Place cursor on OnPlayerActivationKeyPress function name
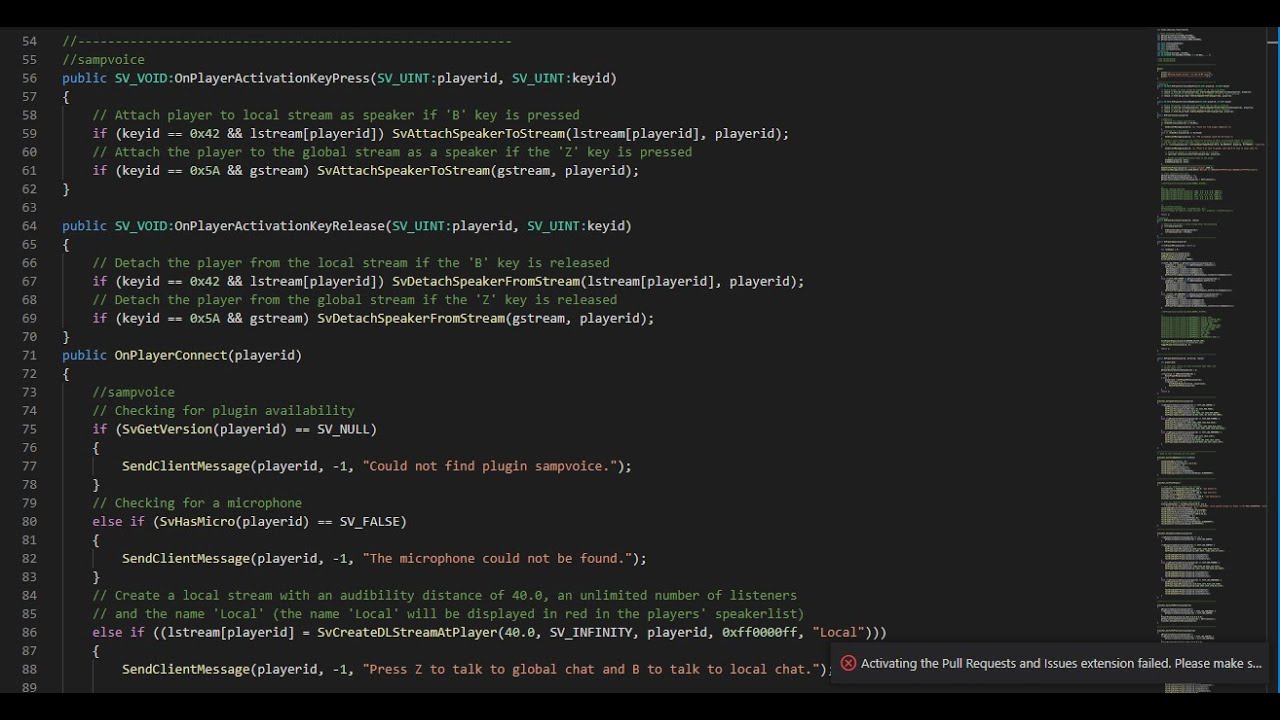 click(272, 78)
